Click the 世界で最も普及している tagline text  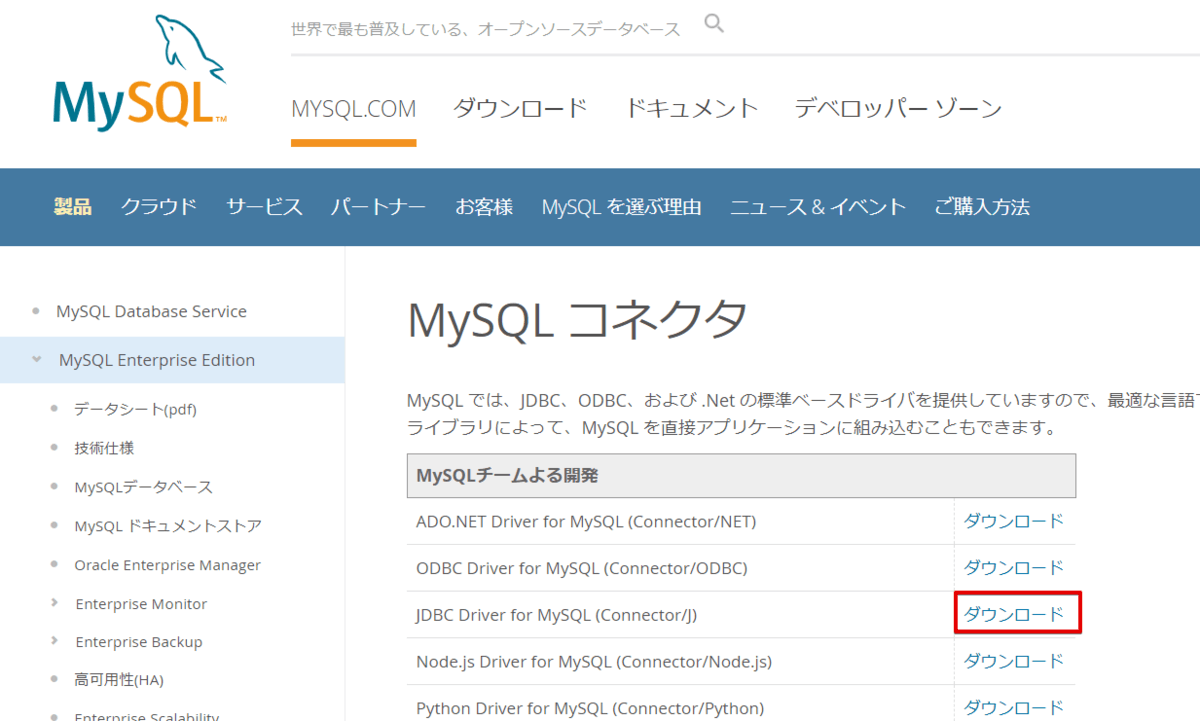(486, 29)
